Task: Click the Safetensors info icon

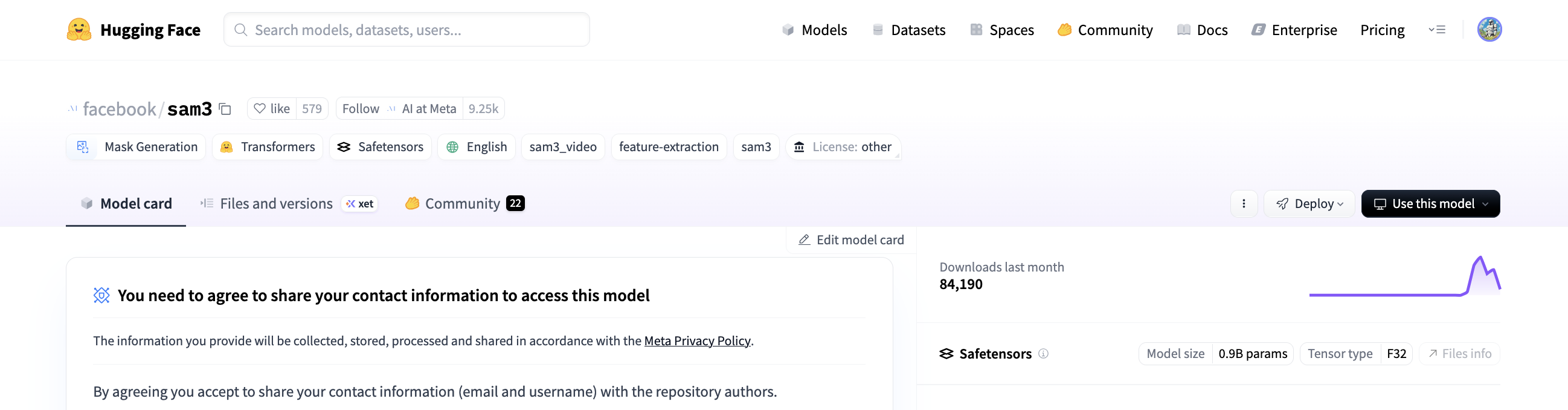Action: [1043, 353]
